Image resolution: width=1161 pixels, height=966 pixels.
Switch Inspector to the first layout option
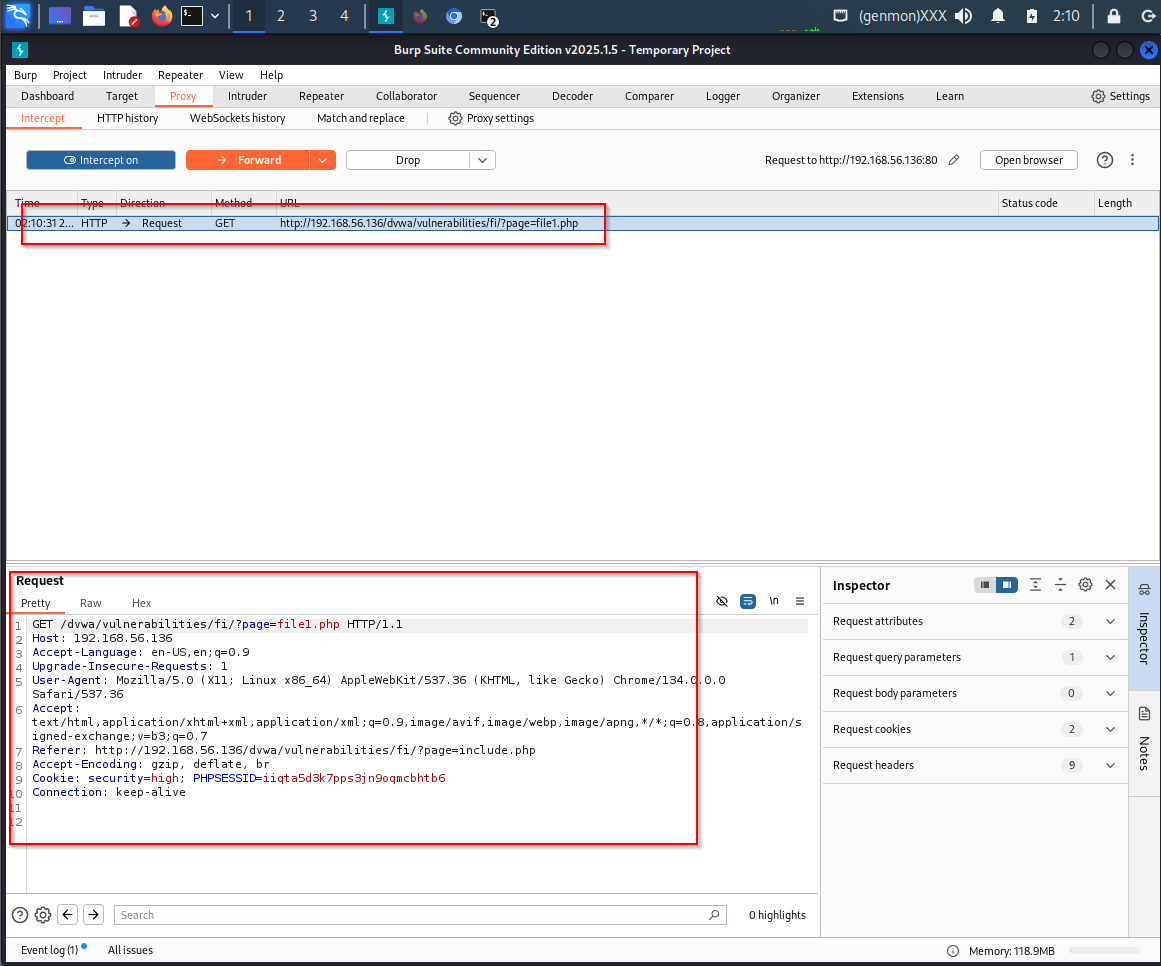tap(985, 585)
